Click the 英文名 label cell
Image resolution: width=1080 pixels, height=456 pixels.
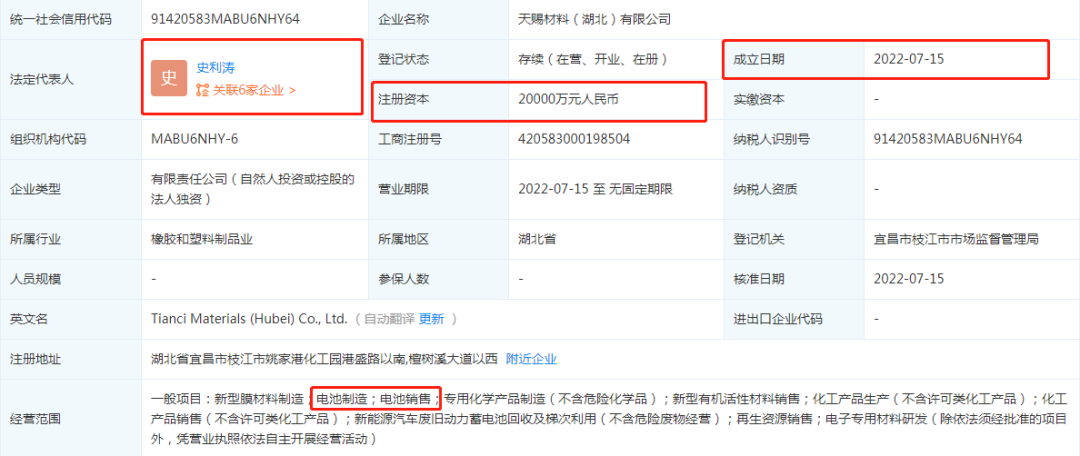[x=71, y=319]
